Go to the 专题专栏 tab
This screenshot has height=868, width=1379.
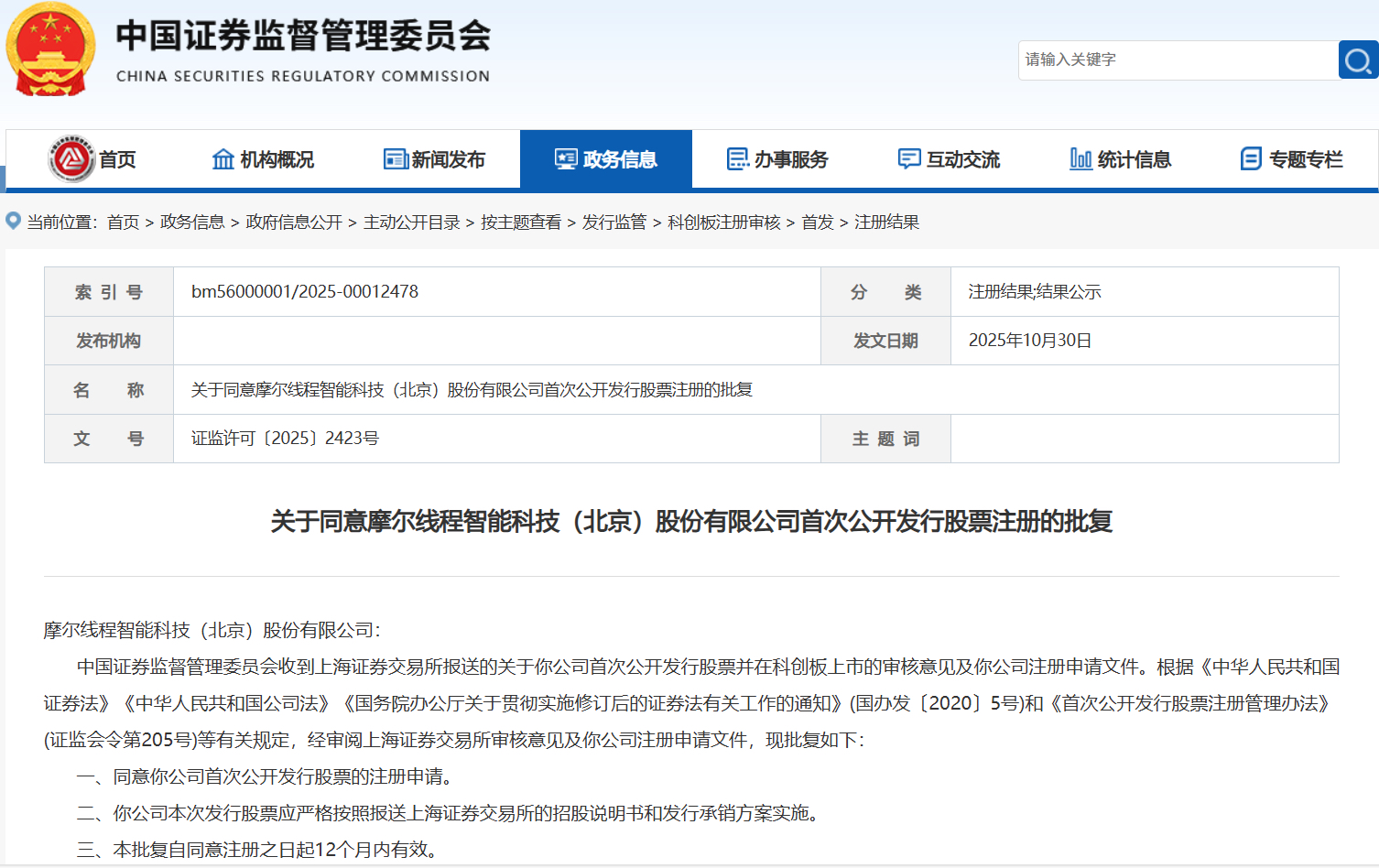1291,159
